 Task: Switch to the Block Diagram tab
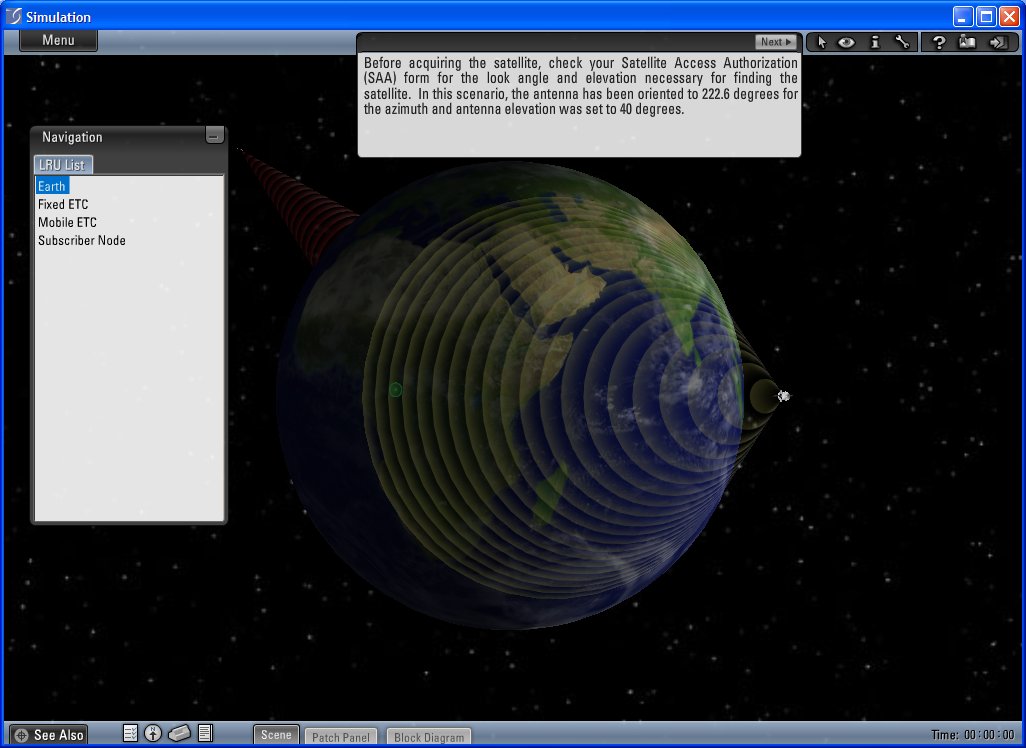pyautogui.click(x=429, y=737)
